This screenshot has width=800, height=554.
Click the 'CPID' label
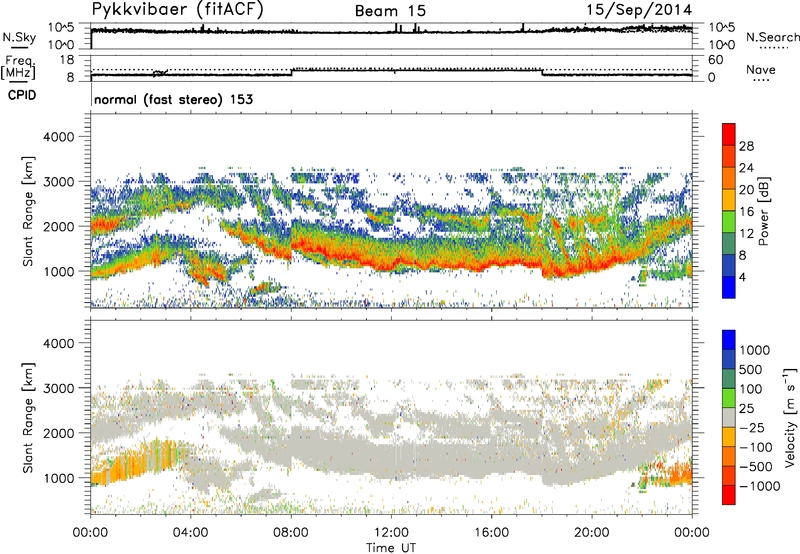click(x=22, y=95)
